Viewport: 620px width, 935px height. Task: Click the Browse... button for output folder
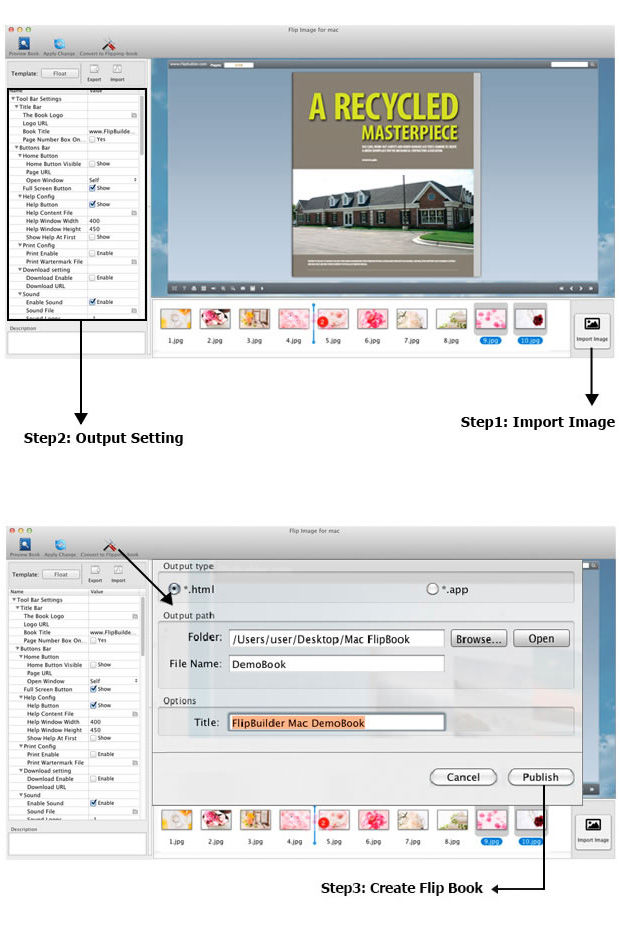479,639
